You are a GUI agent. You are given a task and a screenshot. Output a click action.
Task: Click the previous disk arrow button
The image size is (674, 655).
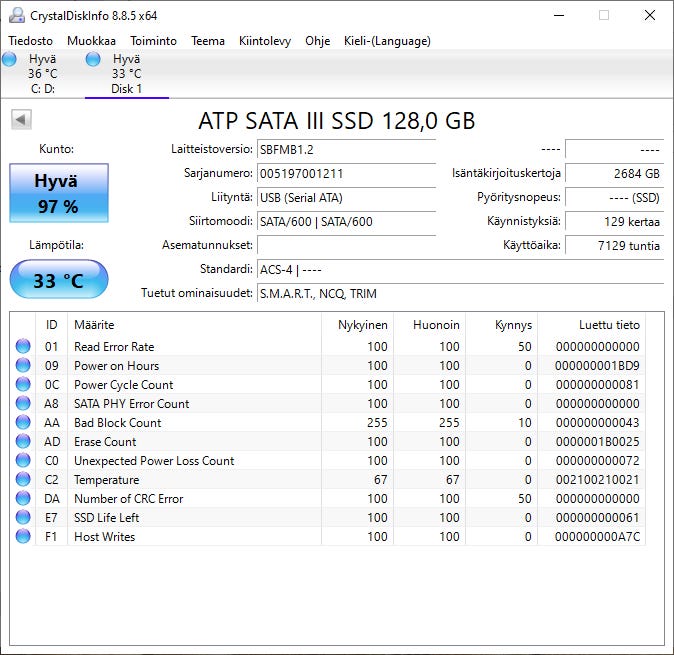pyautogui.click(x=21, y=120)
